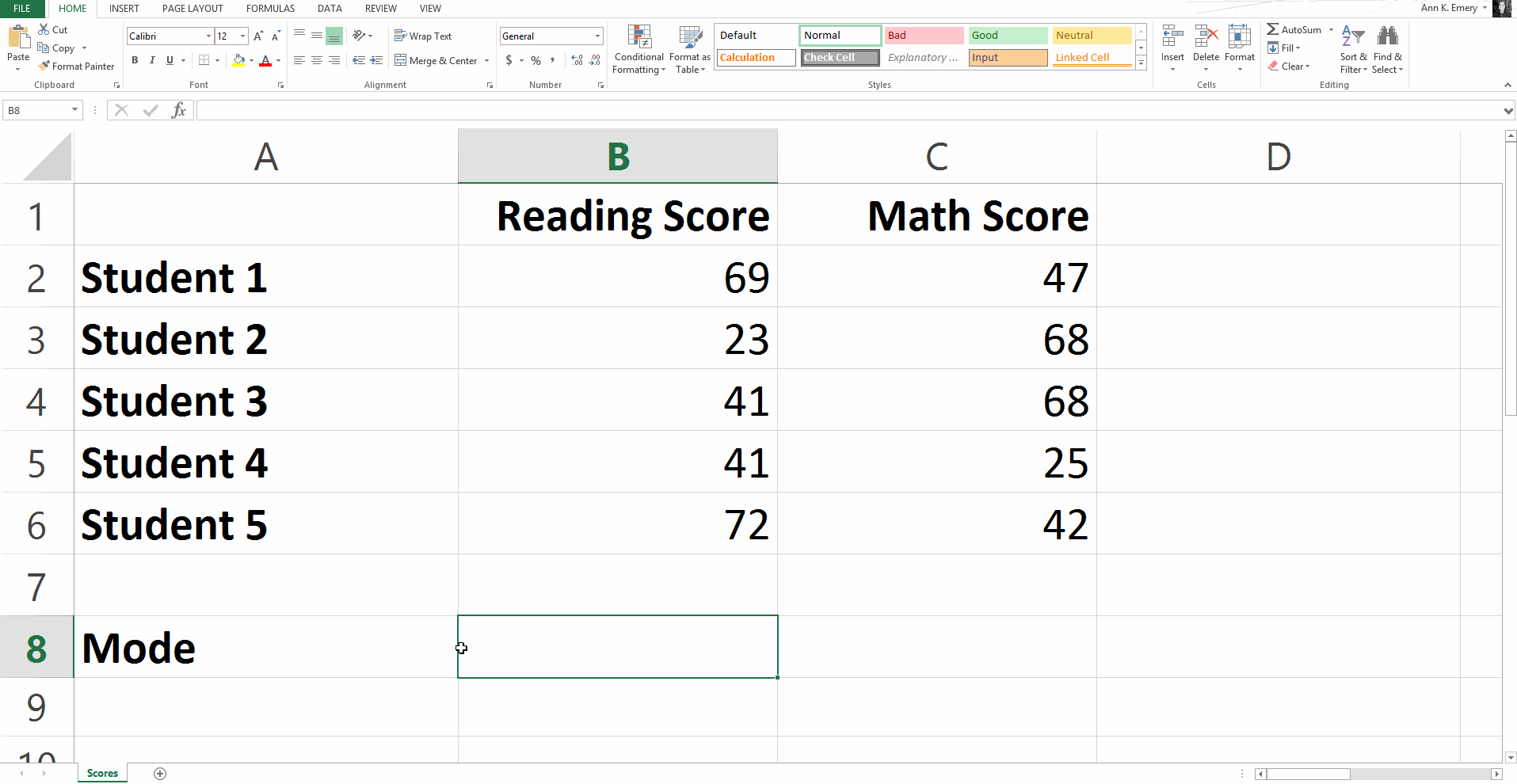Decrease font size with the small A icon
The width and height of the screenshot is (1517, 784).
276,36
